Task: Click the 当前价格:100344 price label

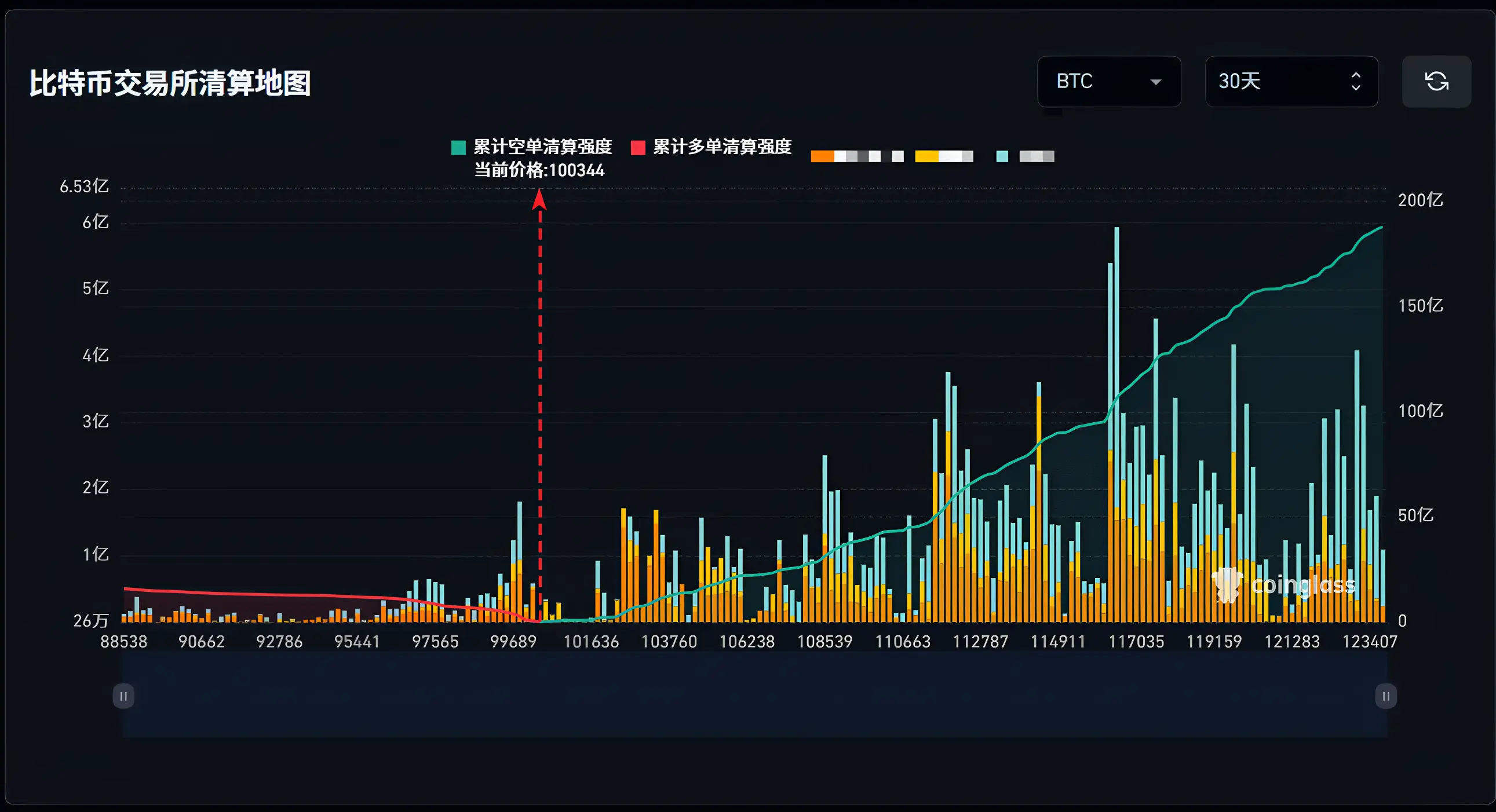Action: coord(539,170)
